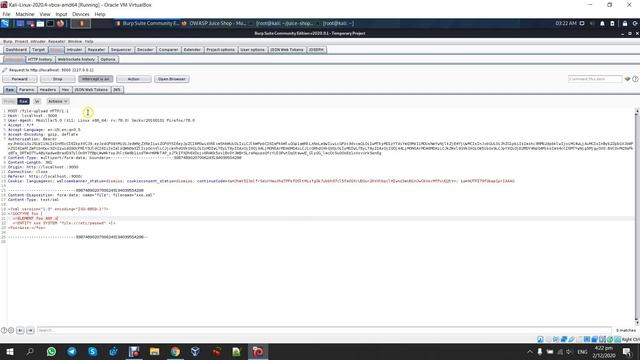This screenshot has width=640, height=360.
Task: Click the Kali notification bell icon
Action: (602, 24)
